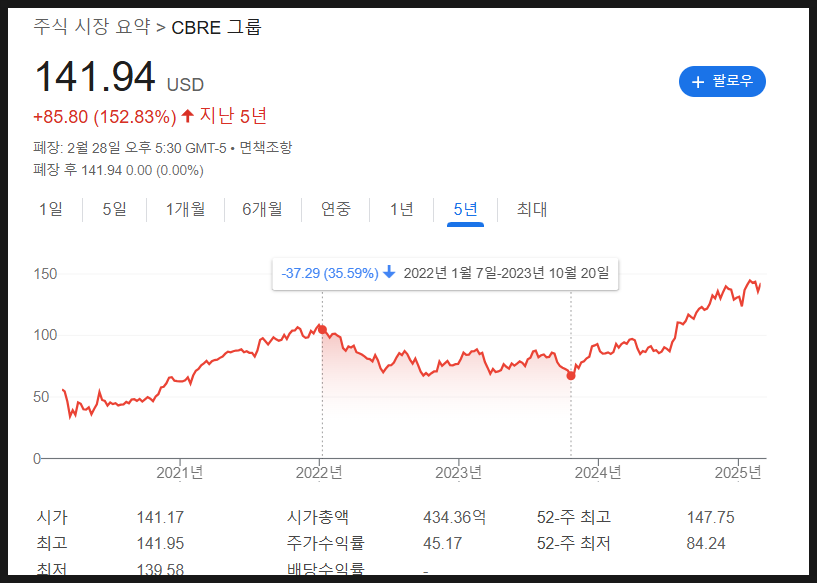817x583 pixels.
Task: Click the 150 y-axis label
Action: pos(45,274)
